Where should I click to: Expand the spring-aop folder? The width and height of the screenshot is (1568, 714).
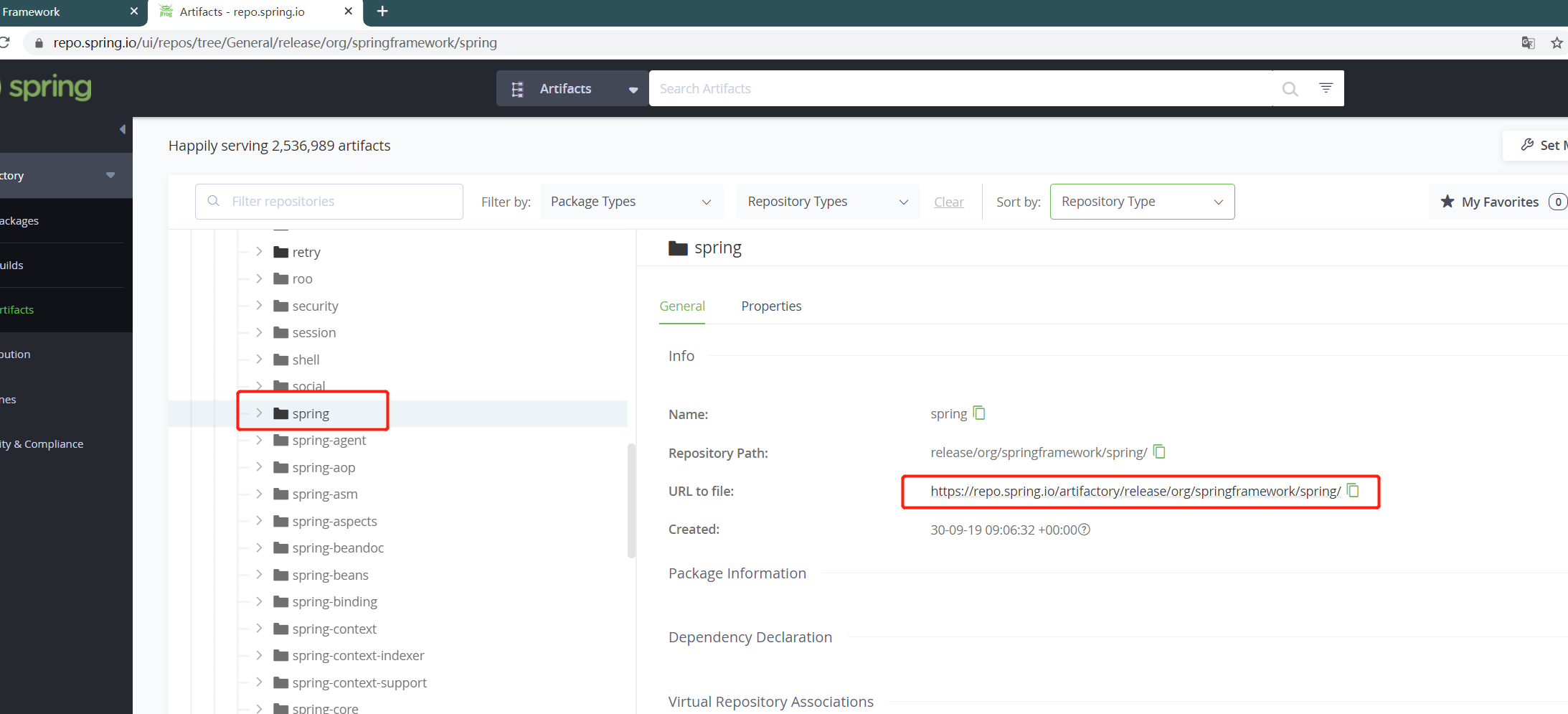click(259, 467)
